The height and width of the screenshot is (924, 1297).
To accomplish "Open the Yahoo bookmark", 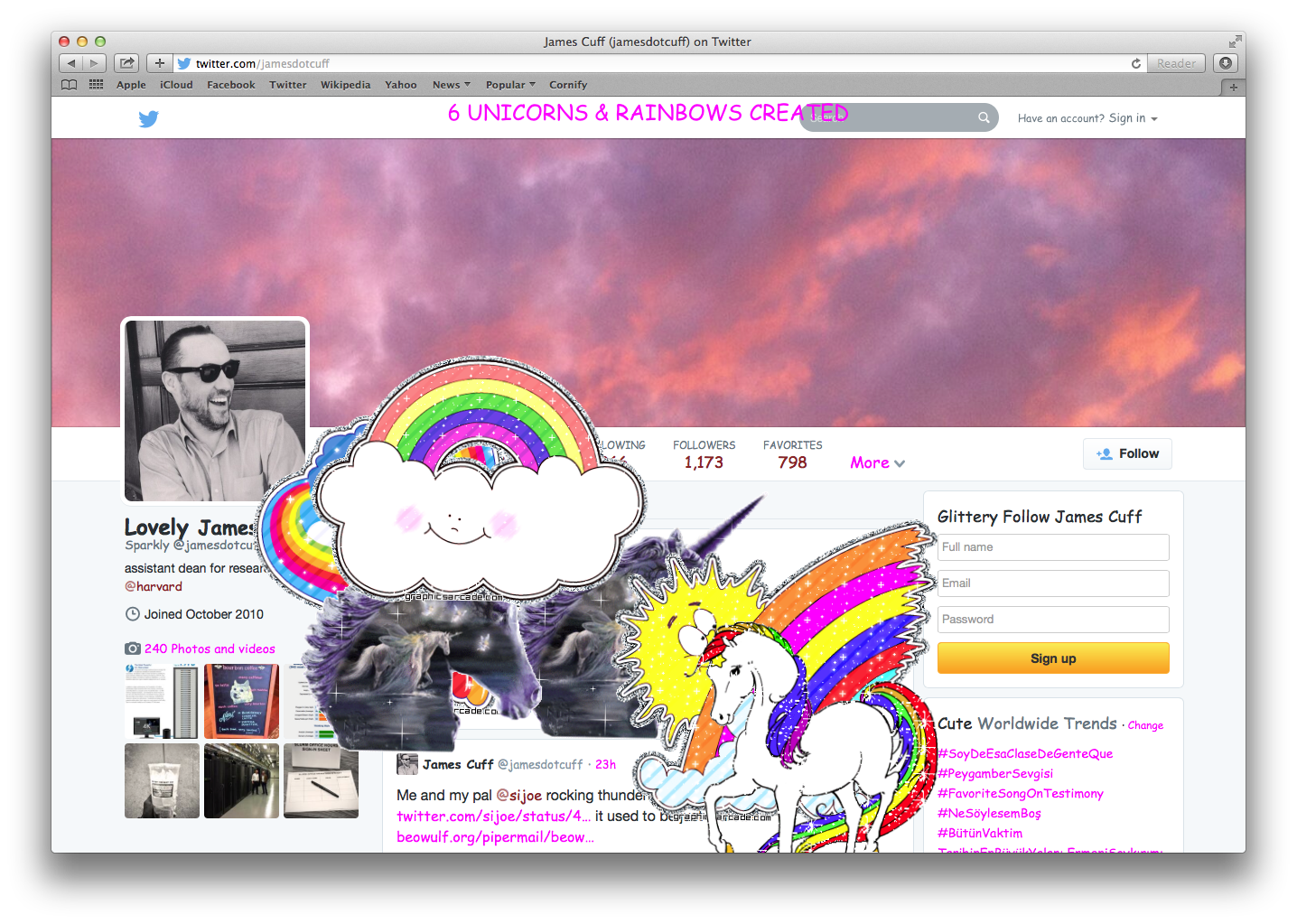I will (400, 85).
